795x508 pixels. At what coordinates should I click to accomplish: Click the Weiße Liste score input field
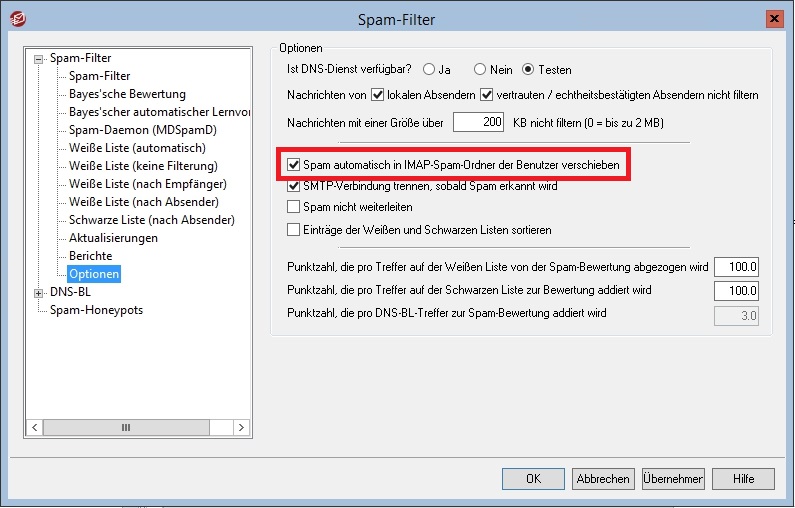pos(736,268)
